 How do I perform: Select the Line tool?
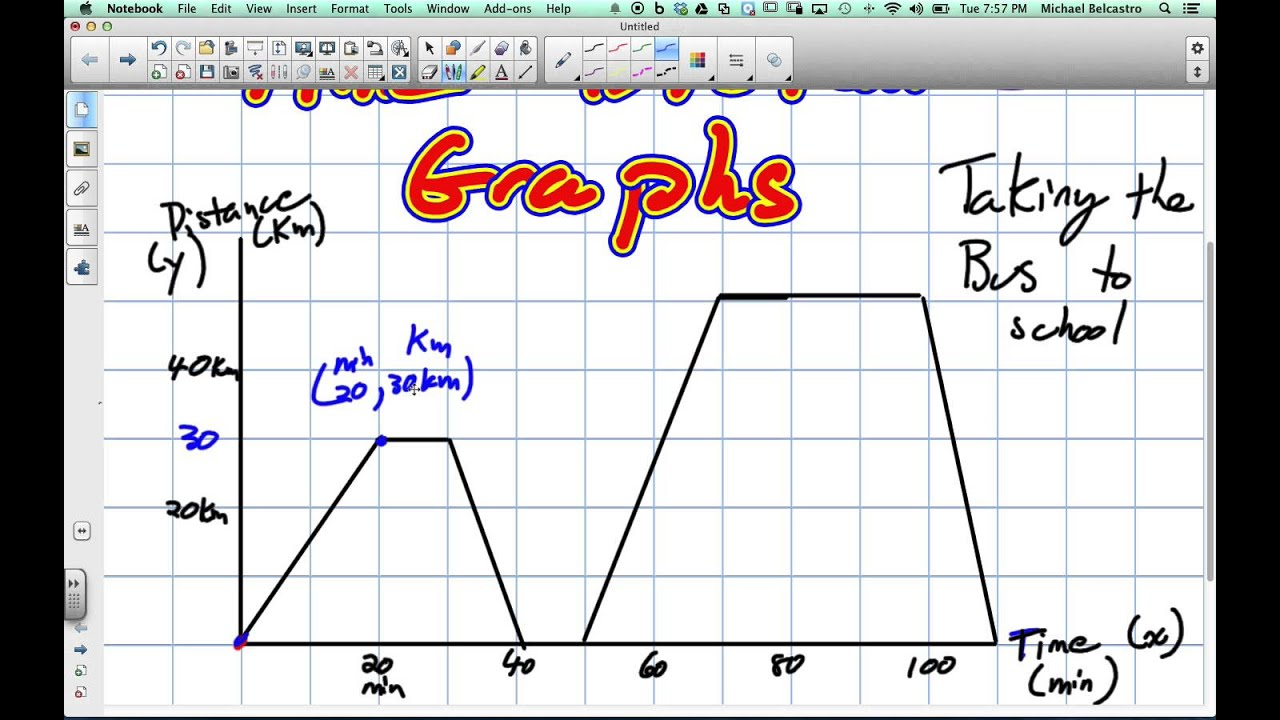point(526,72)
